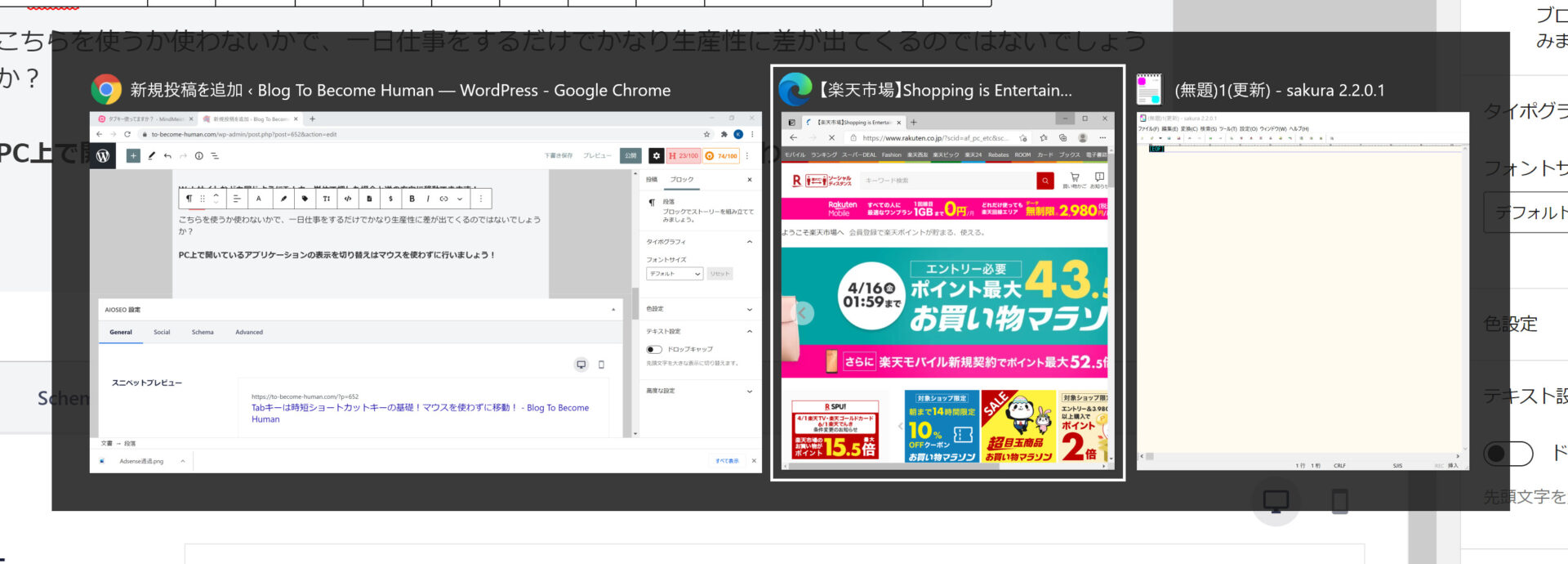The height and width of the screenshot is (564, 1568).
Task: Open the Rakuten shopping cart icon
Action: (x=1074, y=177)
